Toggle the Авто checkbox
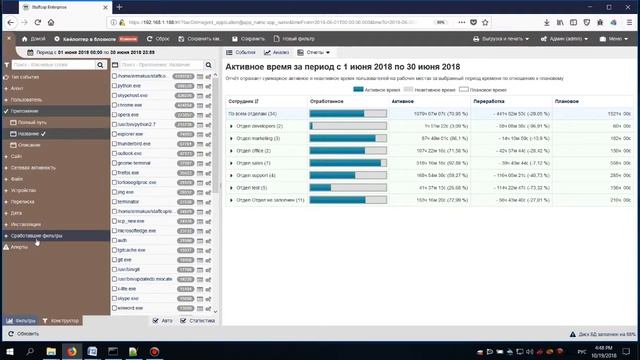 (x=156, y=320)
